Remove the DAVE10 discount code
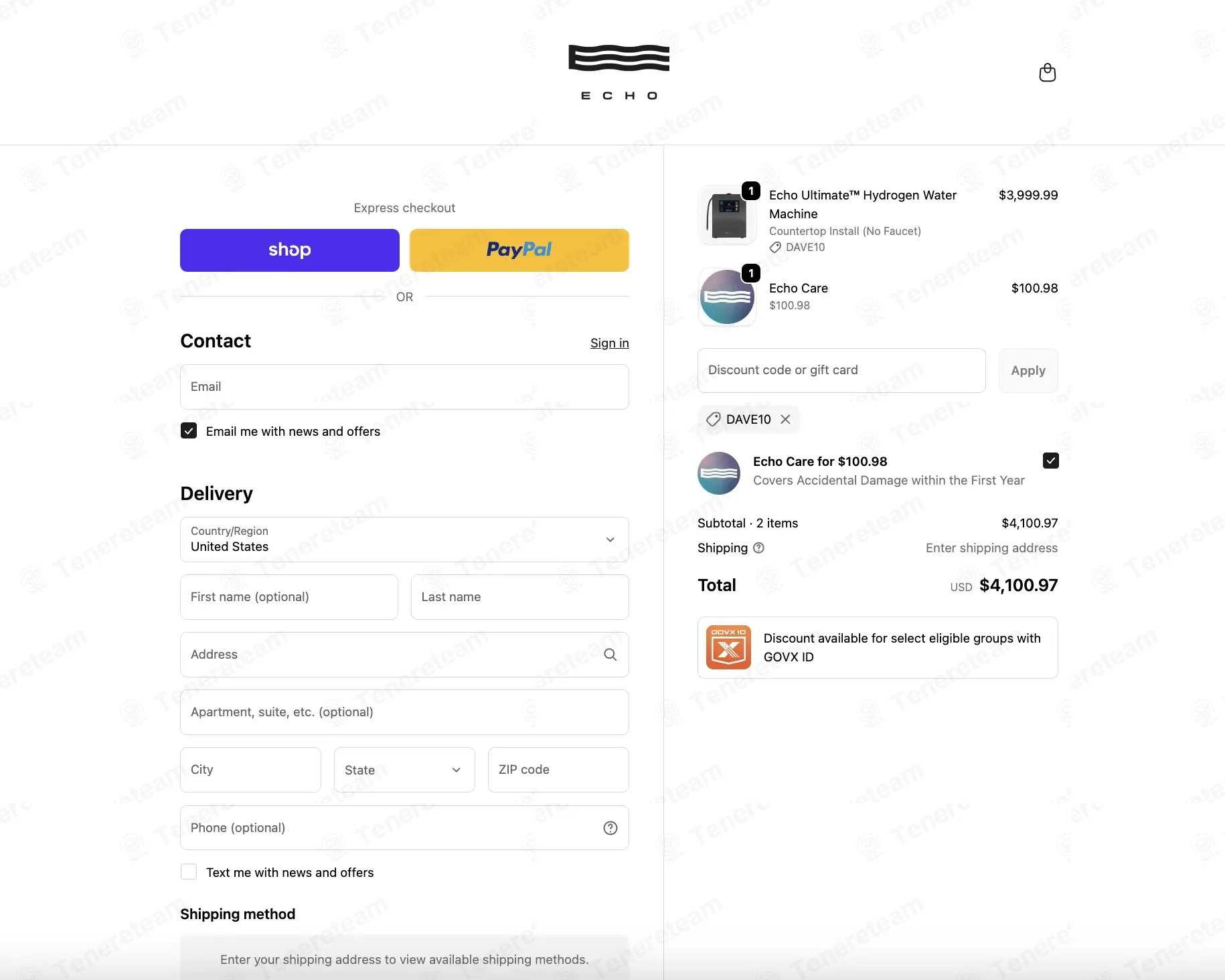 [x=786, y=419]
